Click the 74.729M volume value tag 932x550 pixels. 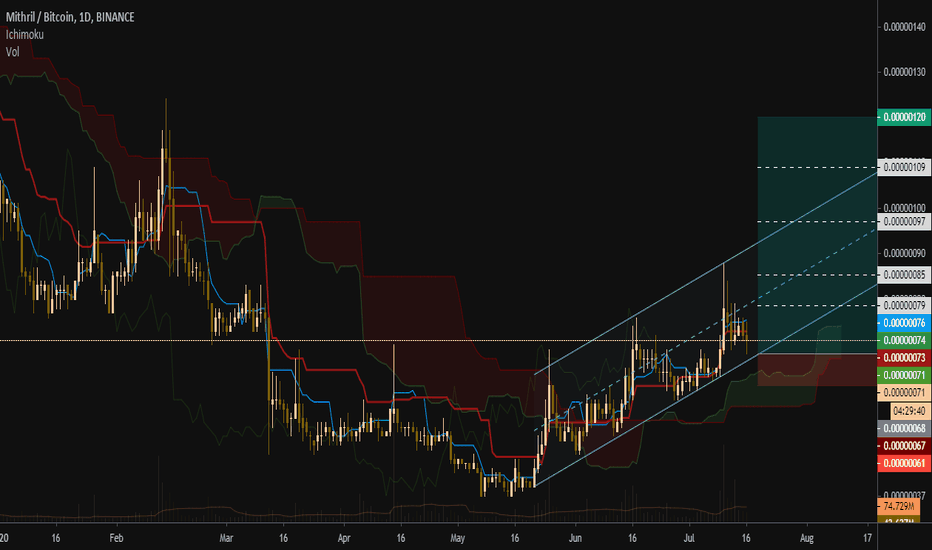[x=898, y=507]
